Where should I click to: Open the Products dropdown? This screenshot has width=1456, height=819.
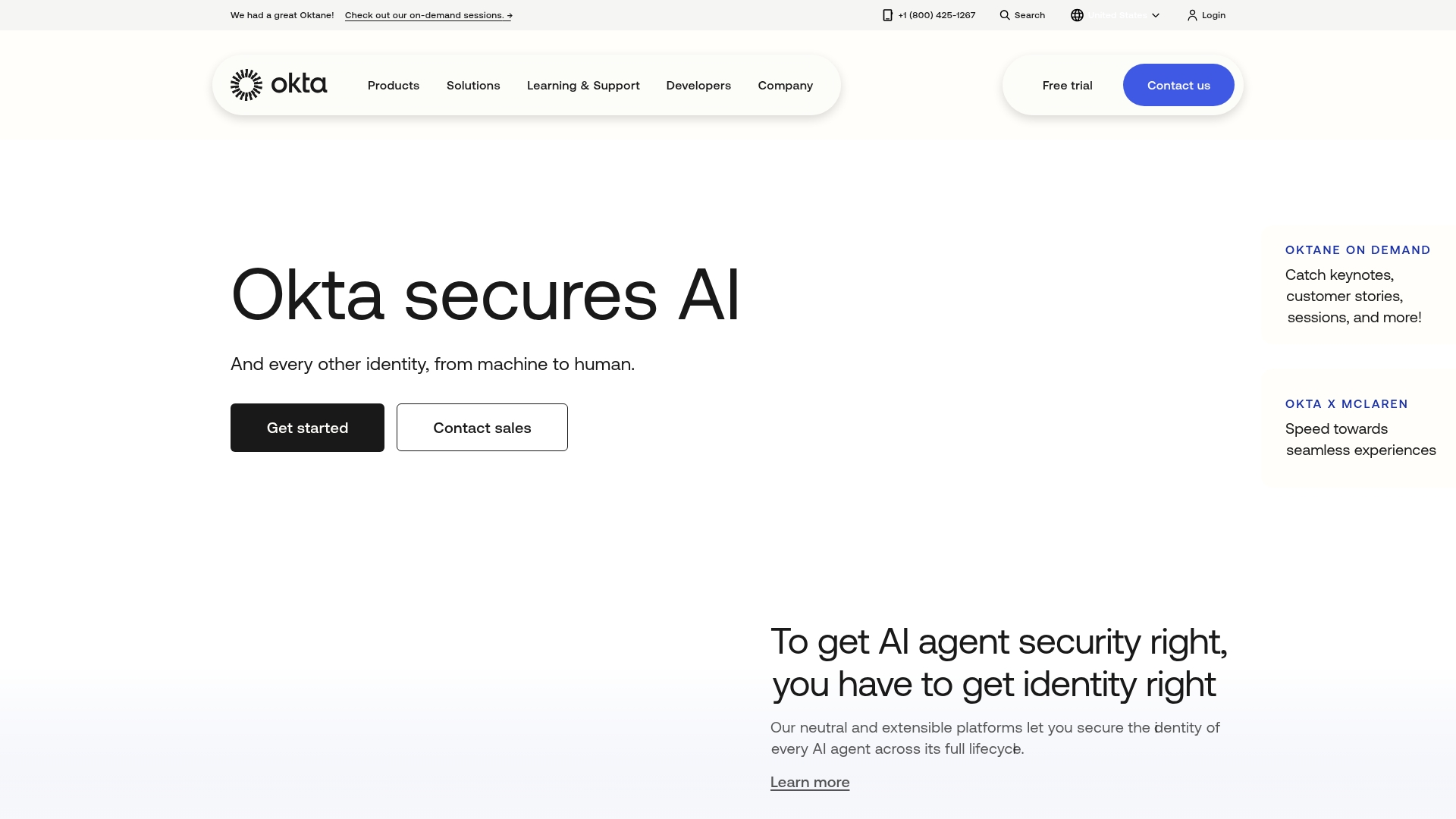point(393,85)
